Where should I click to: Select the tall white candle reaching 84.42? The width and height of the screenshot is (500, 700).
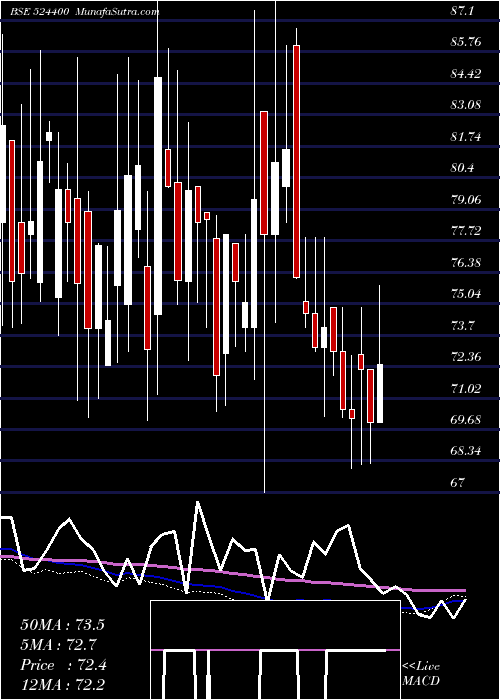pyautogui.click(x=158, y=196)
